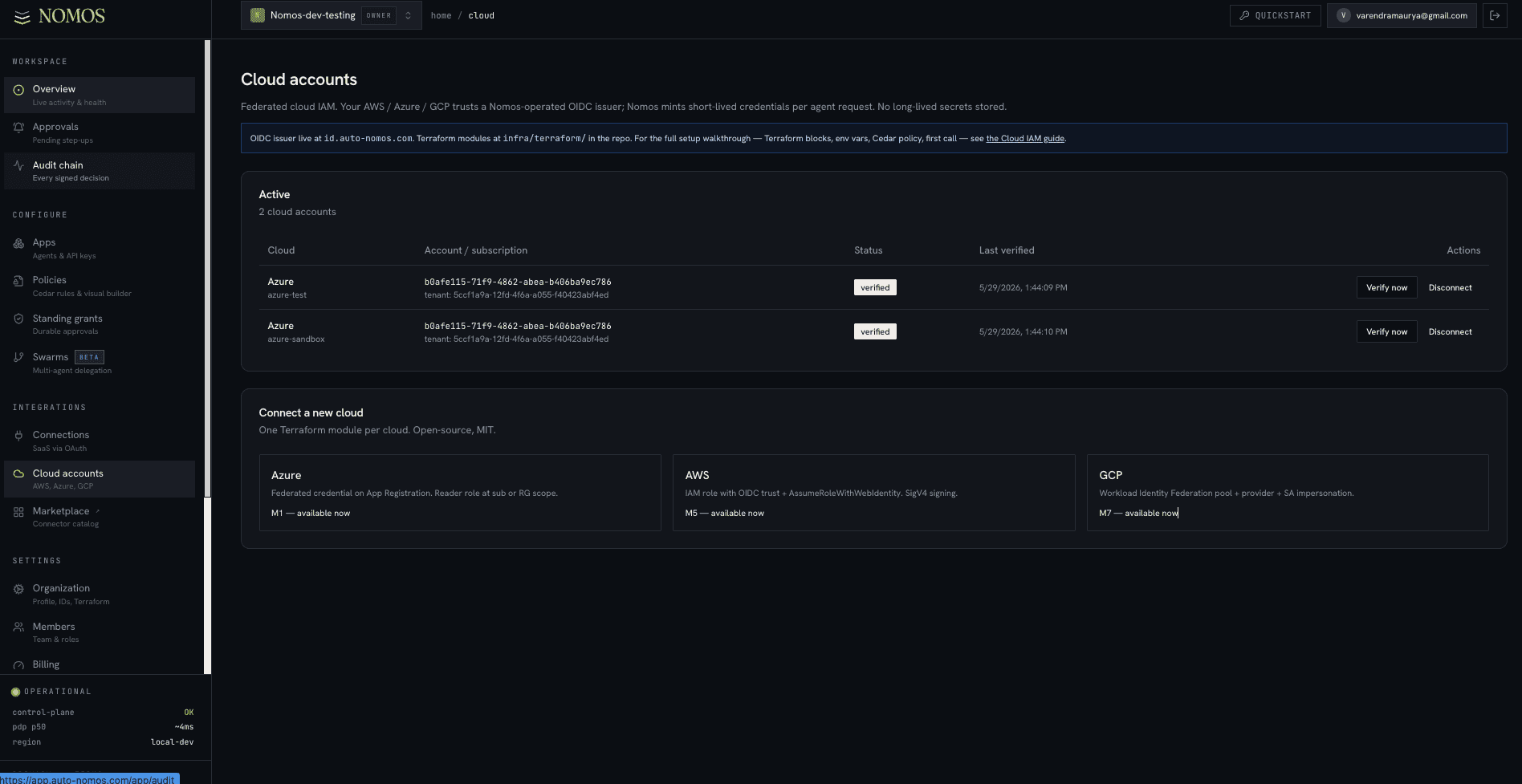Open Audit chain page
Viewport: 1522px width, 784px height.
click(x=100, y=171)
